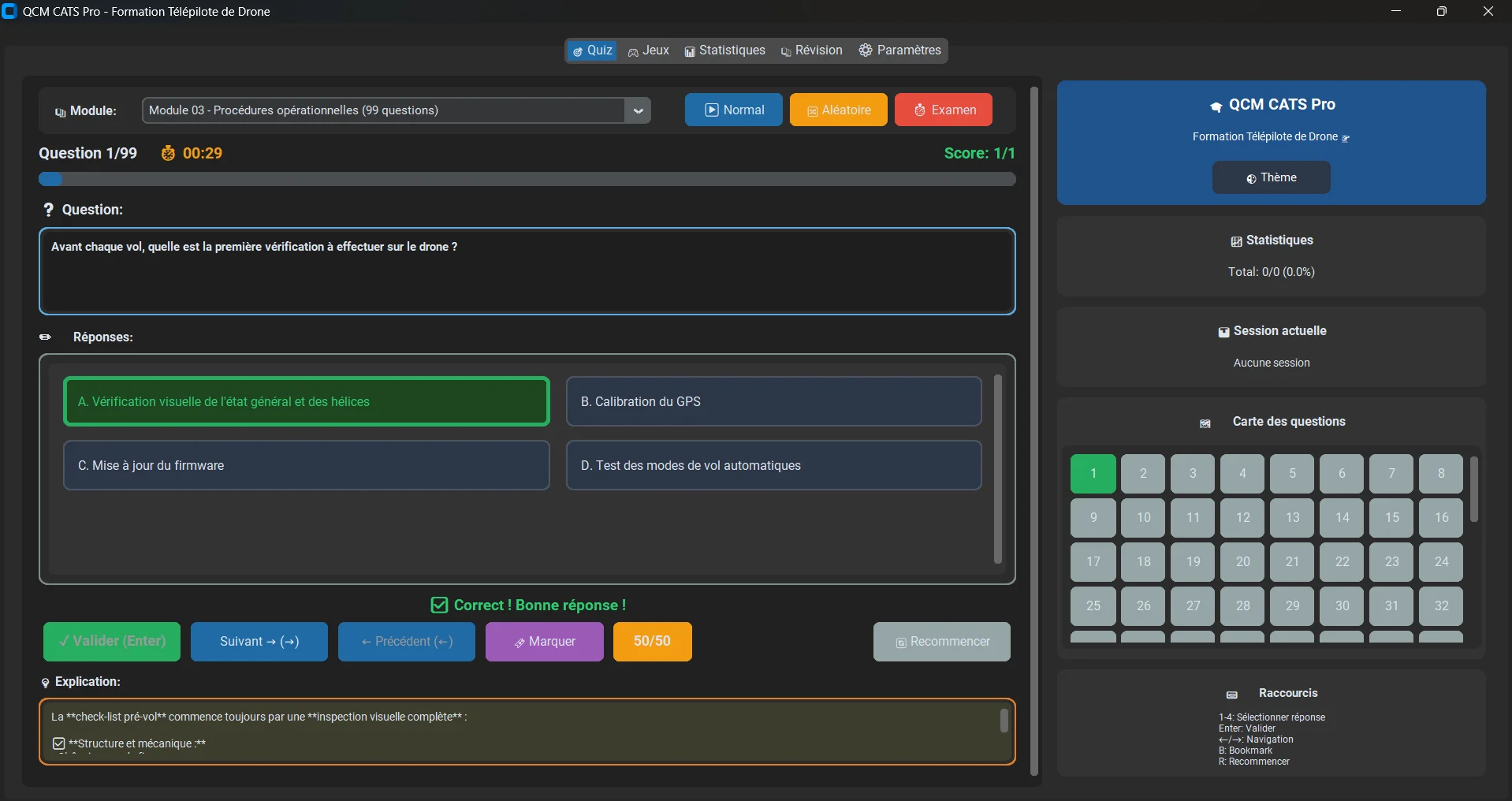This screenshot has width=1512, height=801.
Task: Expand the Module dropdown arrow
Action: [x=638, y=110]
